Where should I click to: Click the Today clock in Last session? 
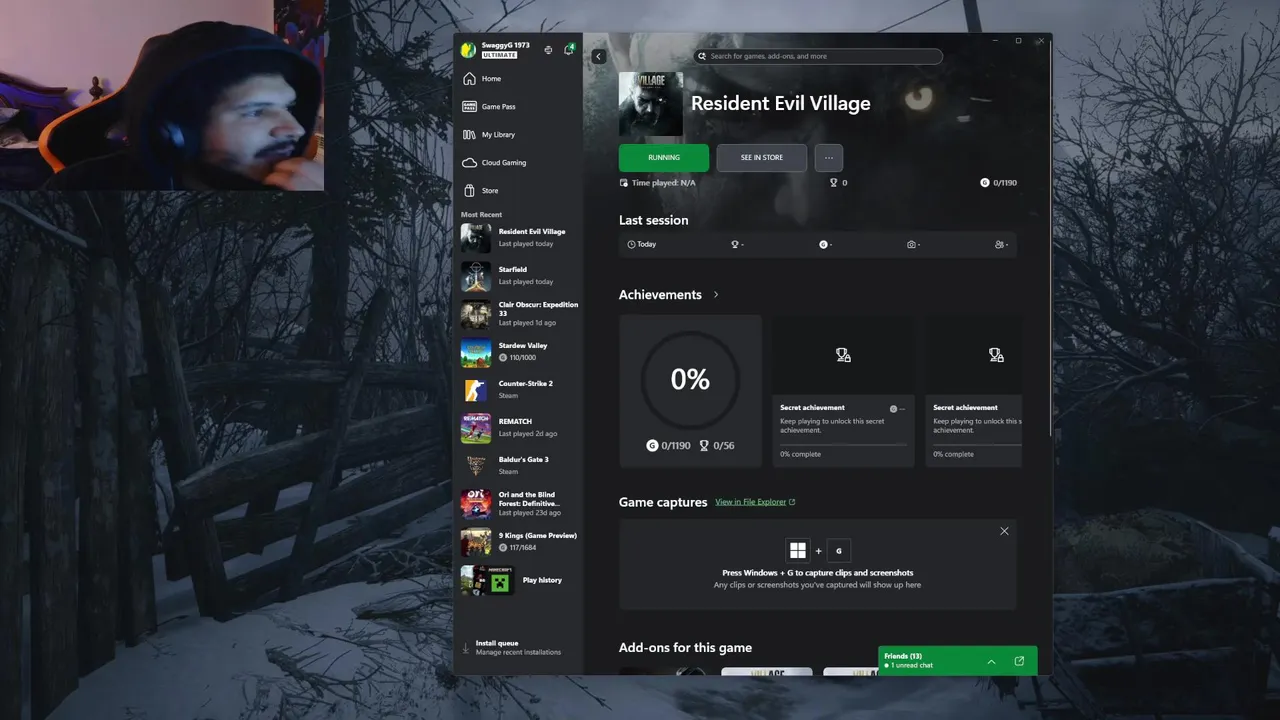click(x=642, y=244)
